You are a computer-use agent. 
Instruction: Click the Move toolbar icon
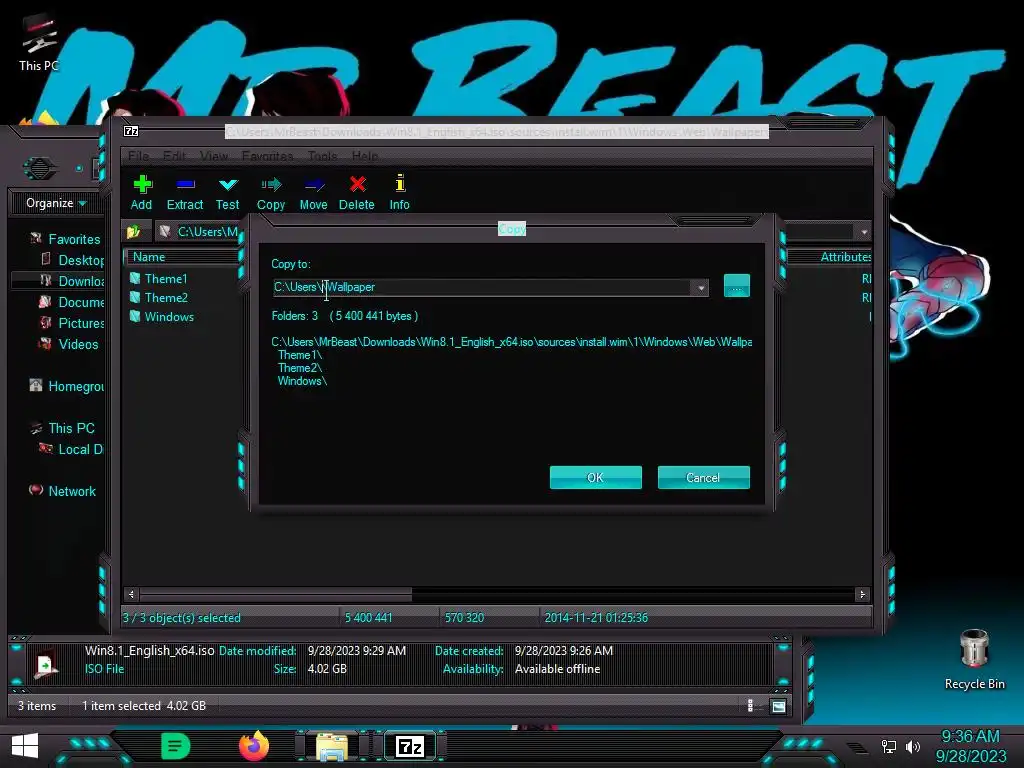[x=313, y=193]
